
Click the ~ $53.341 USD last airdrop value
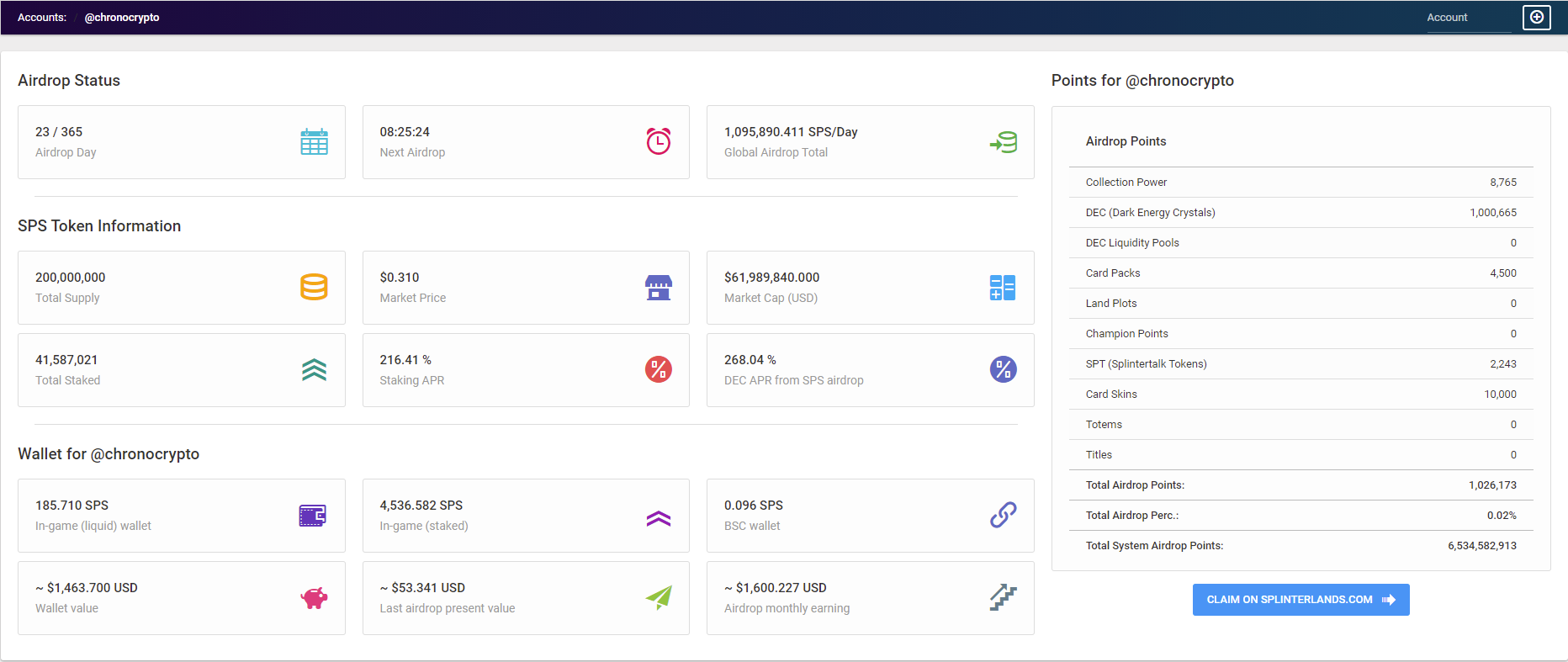422,588
